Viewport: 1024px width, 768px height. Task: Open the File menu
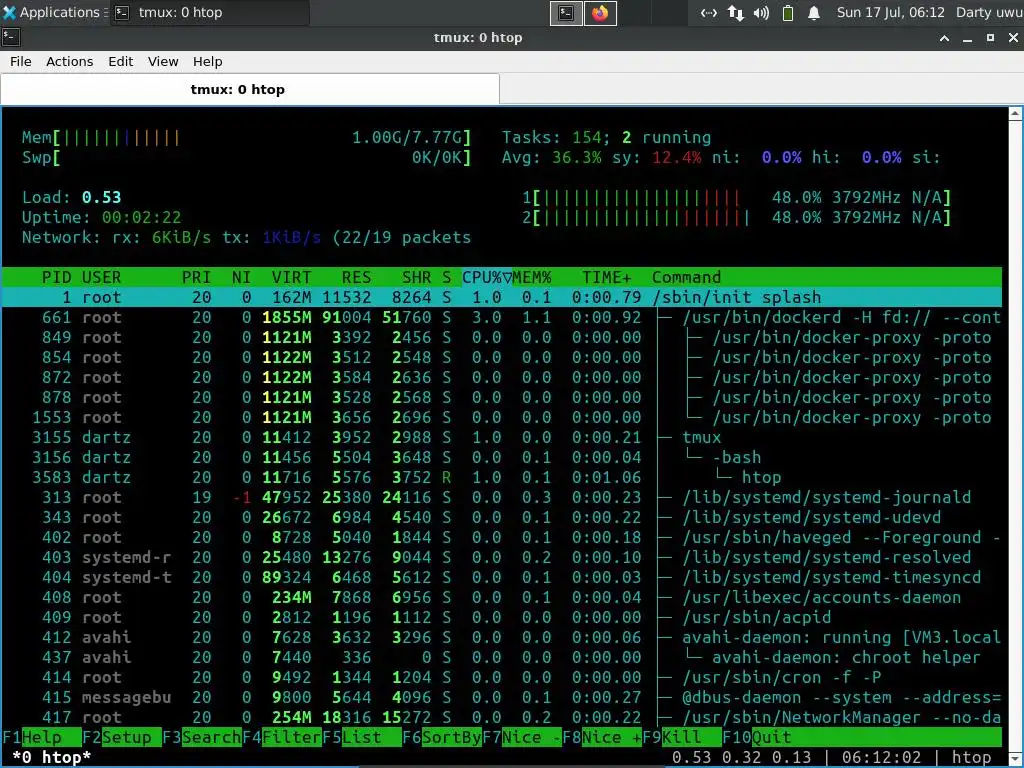(x=20, y=61)
